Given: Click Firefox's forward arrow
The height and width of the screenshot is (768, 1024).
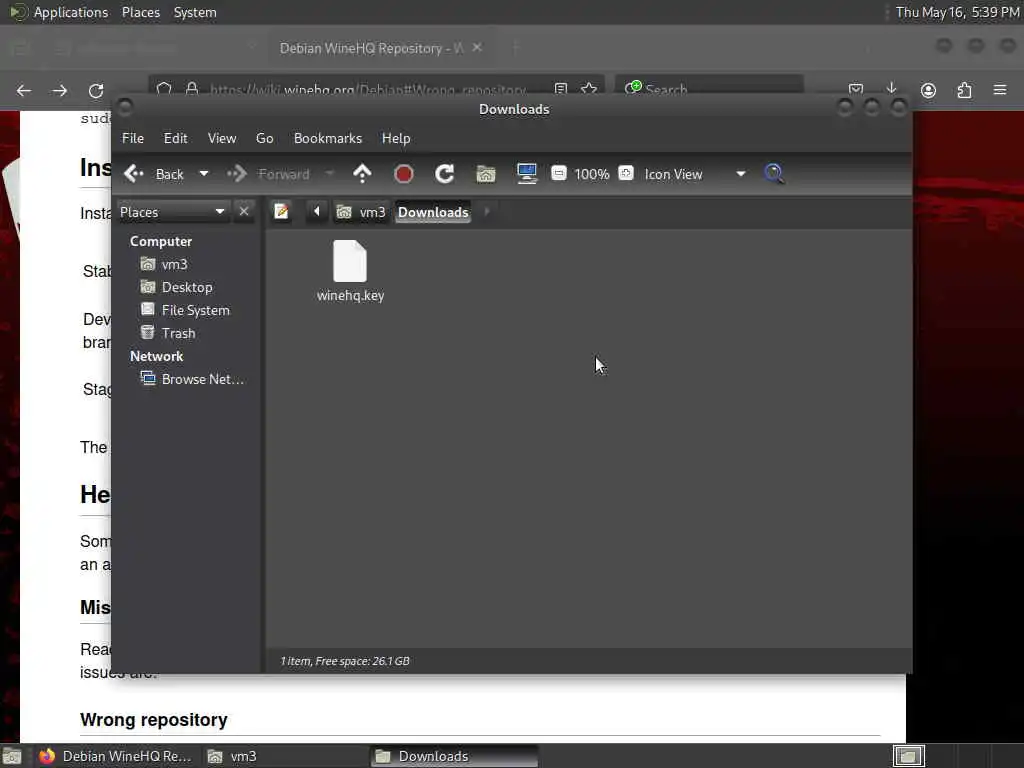Looking at the screenshot, I should pyautogui.click(x=59, y=90).
